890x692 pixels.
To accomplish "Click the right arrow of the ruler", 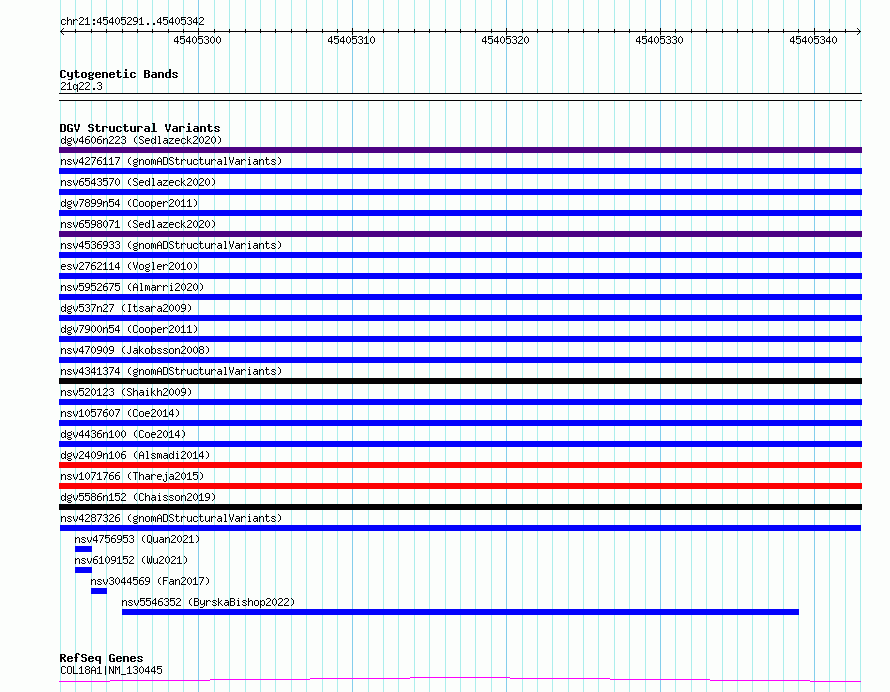I will 858,31.
